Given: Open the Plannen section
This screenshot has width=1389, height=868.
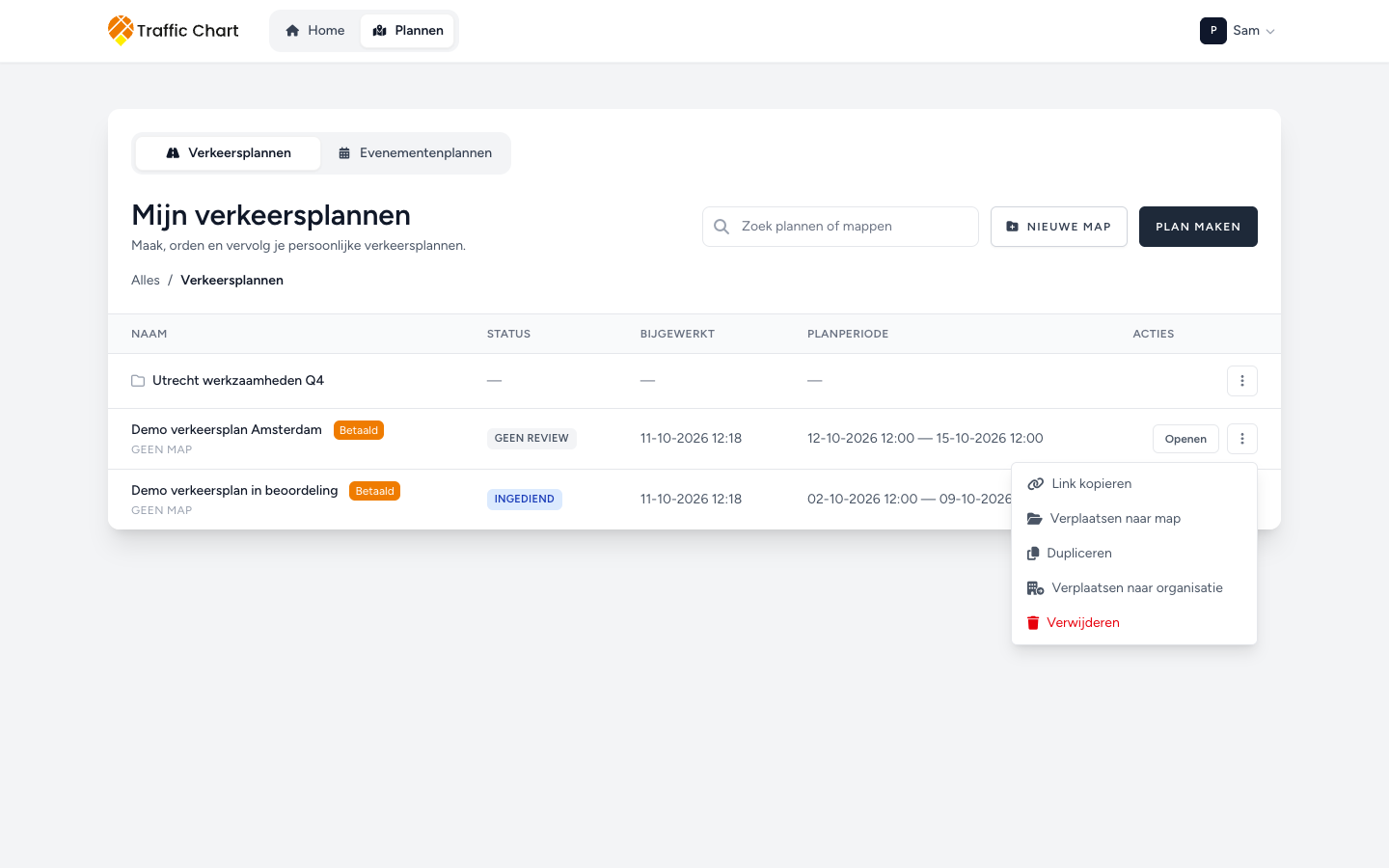Looking at the screenshot, I should [407, 31].
